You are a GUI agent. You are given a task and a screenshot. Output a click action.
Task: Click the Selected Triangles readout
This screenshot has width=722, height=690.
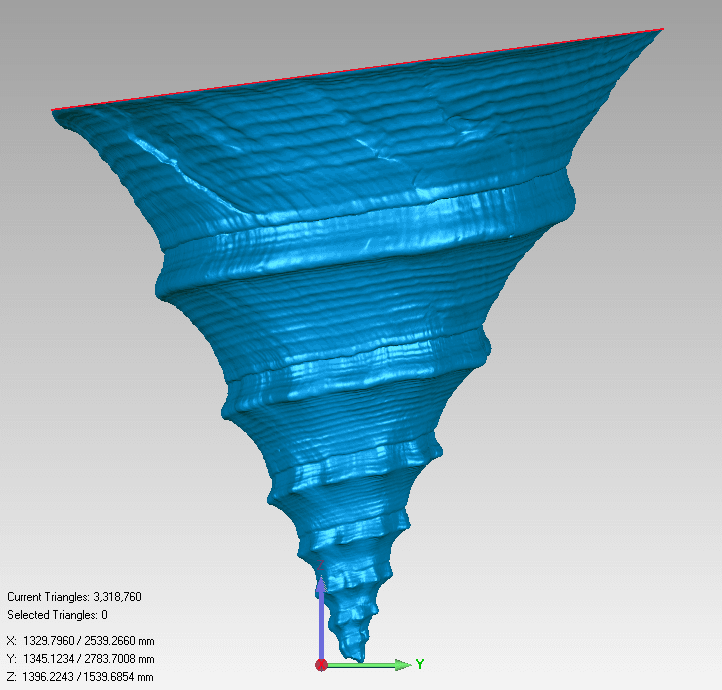pyautogui.click(x=57, y=615)
